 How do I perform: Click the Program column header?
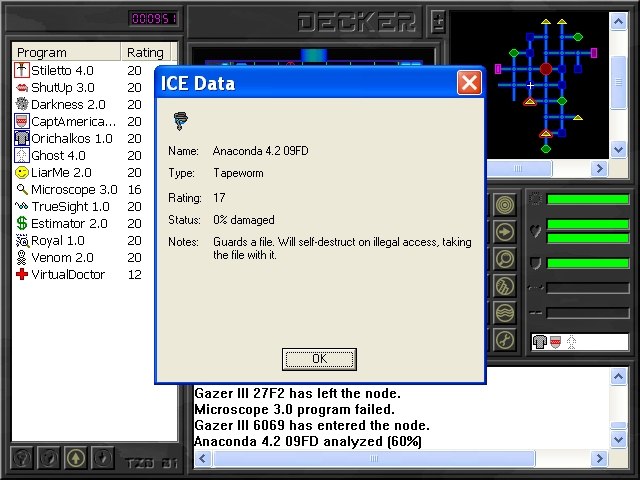pyautogui.click(x=67, y=52)
